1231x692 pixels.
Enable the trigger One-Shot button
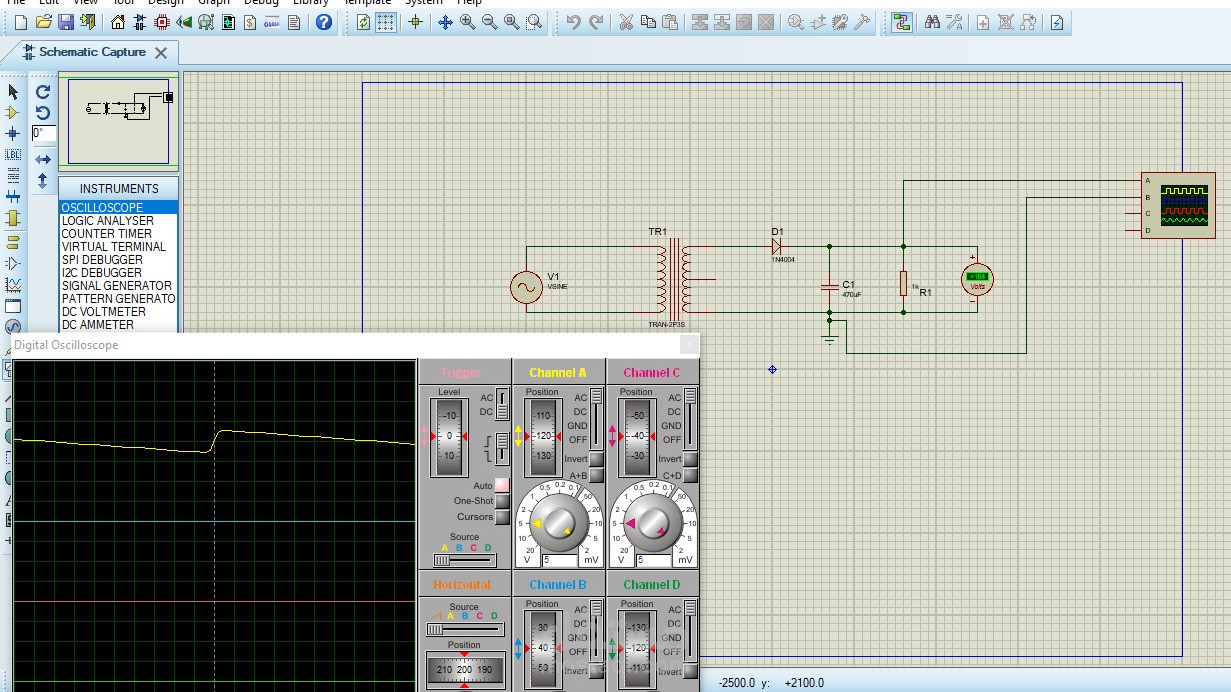point(502,501)
